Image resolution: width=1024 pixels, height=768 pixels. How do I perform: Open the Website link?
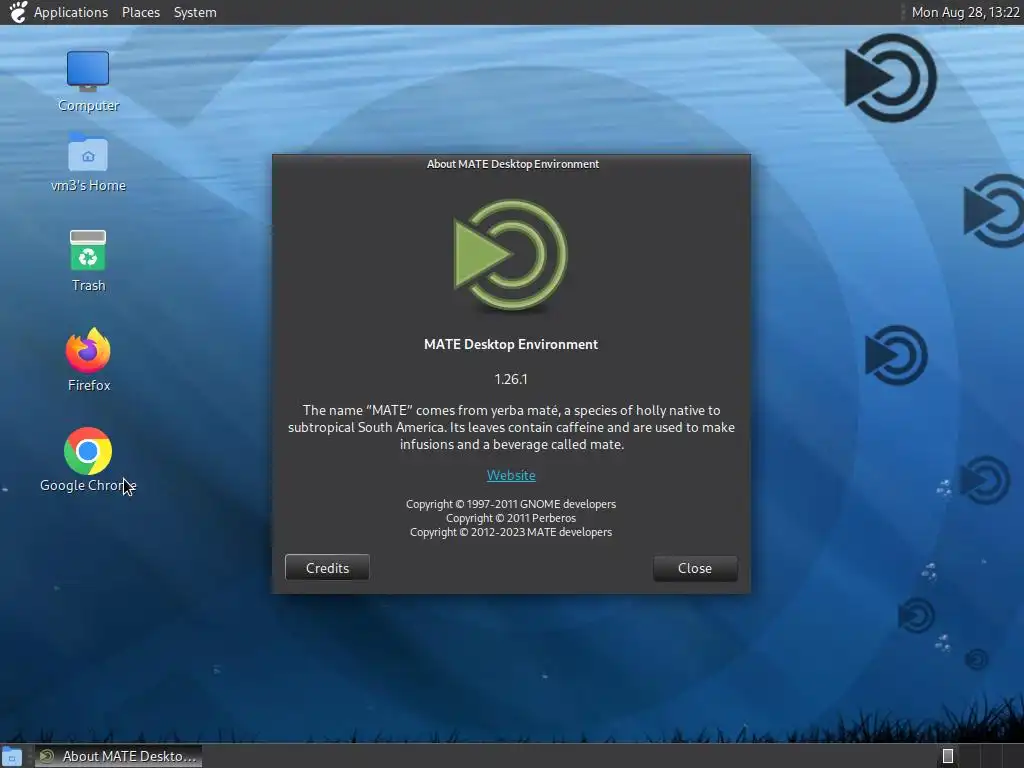click(511, 475)
